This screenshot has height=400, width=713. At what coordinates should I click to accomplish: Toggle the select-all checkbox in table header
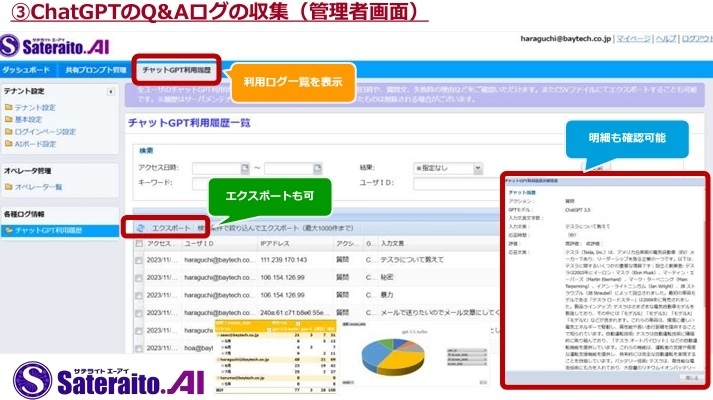(x=138, y=244)
